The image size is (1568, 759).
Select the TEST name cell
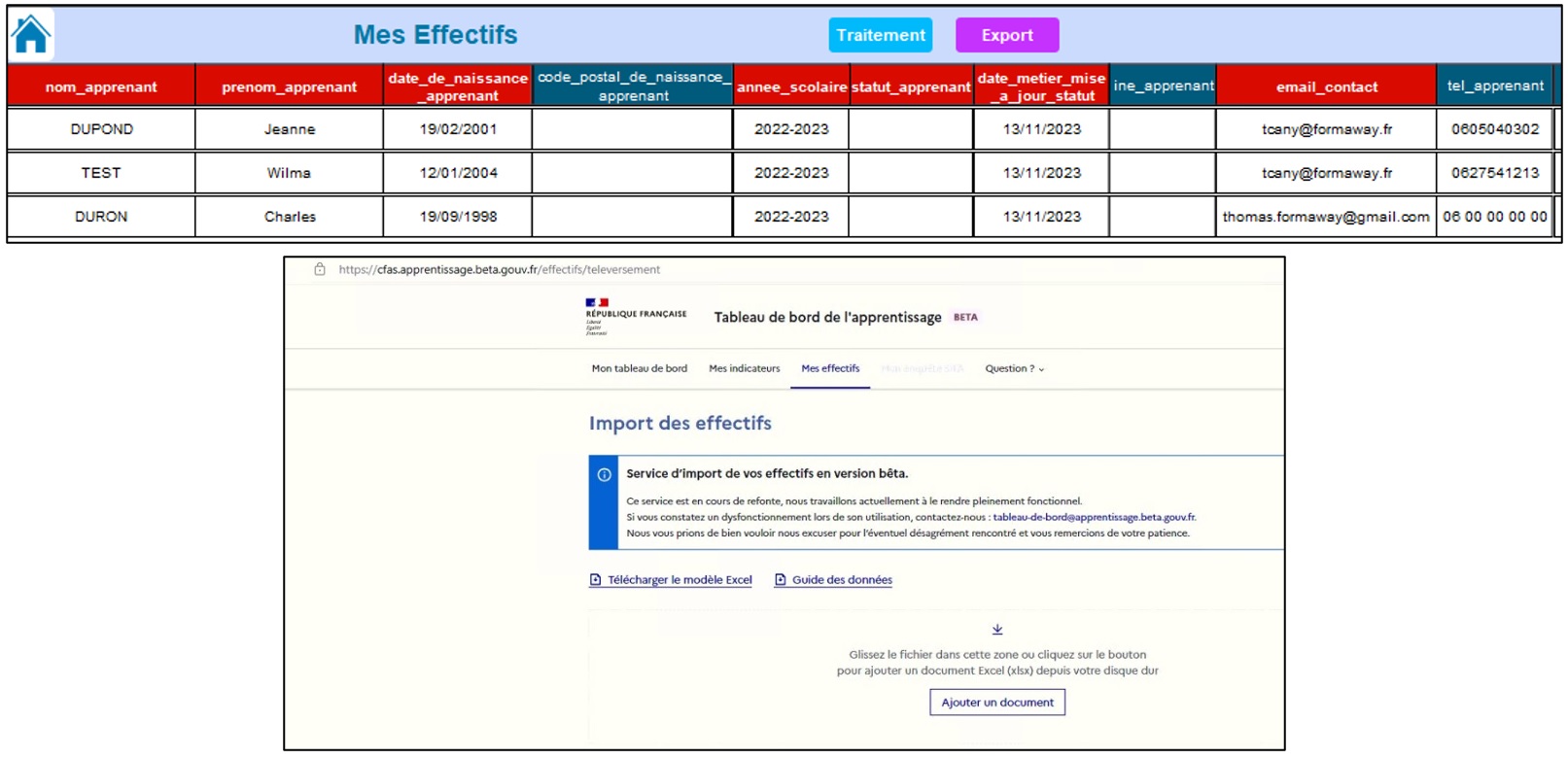pos(101,173)
